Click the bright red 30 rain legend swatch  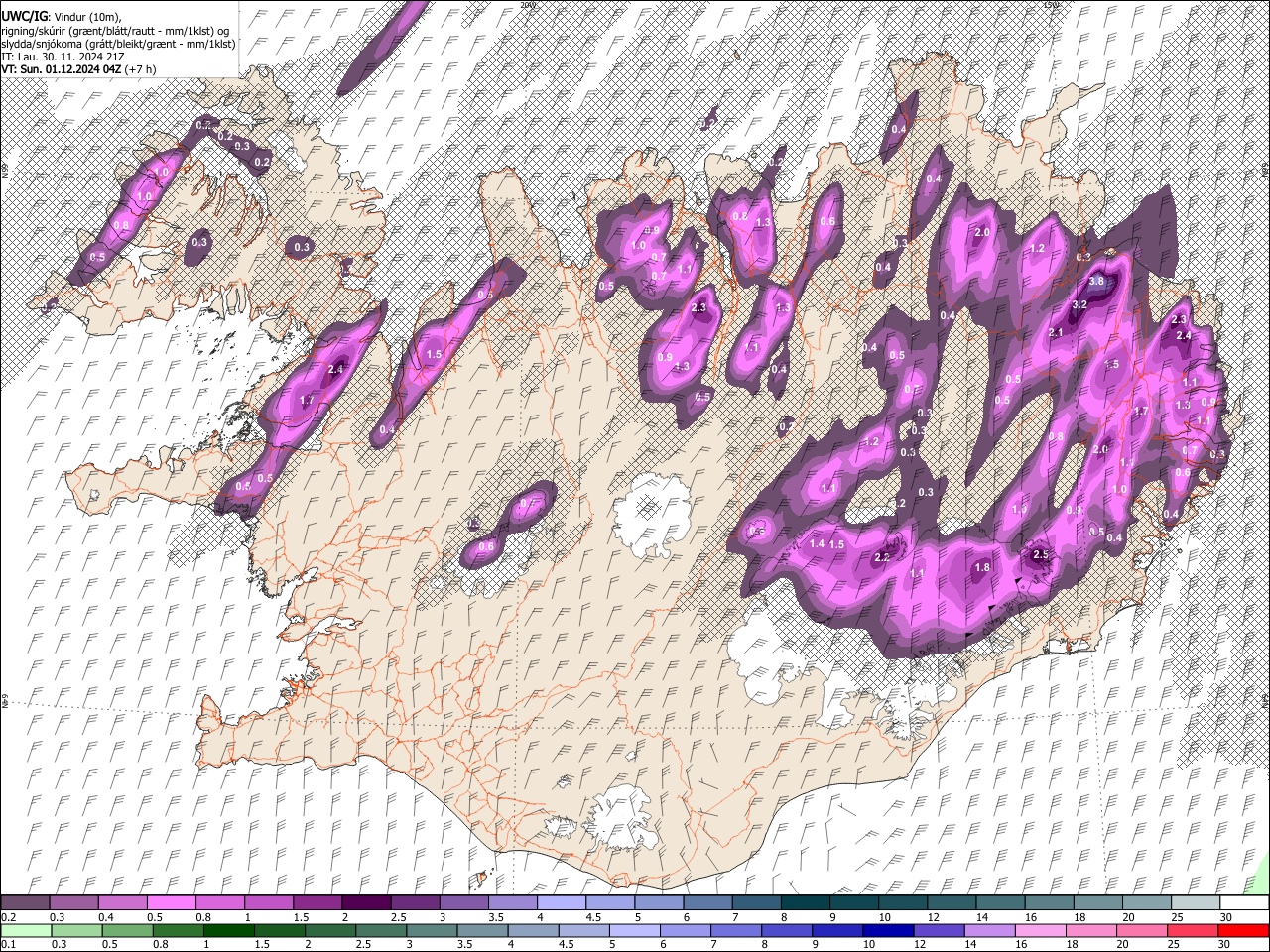pos(1242,930)
